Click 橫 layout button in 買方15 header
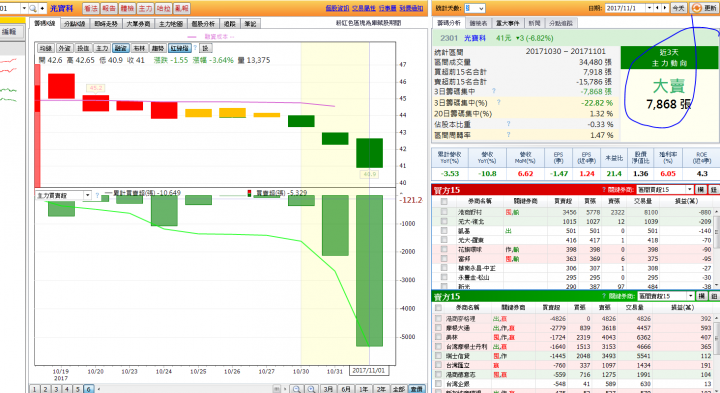This screenshot has height=393, width=720. 701,190
